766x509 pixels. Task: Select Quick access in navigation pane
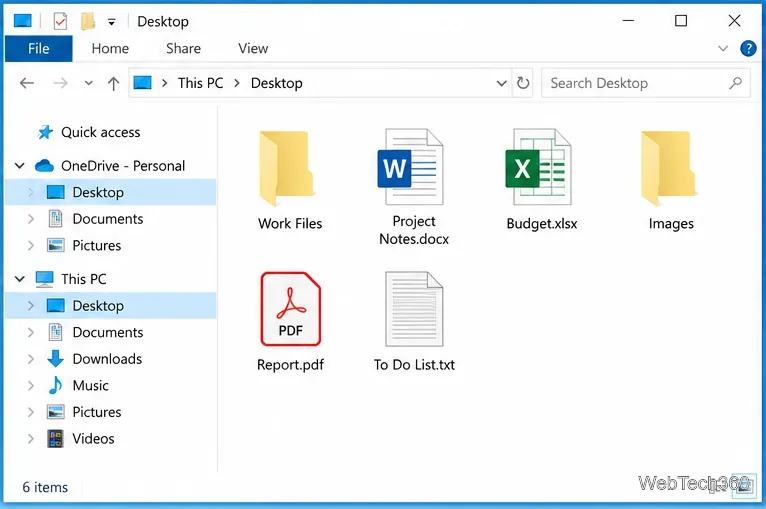coord(101,132)
